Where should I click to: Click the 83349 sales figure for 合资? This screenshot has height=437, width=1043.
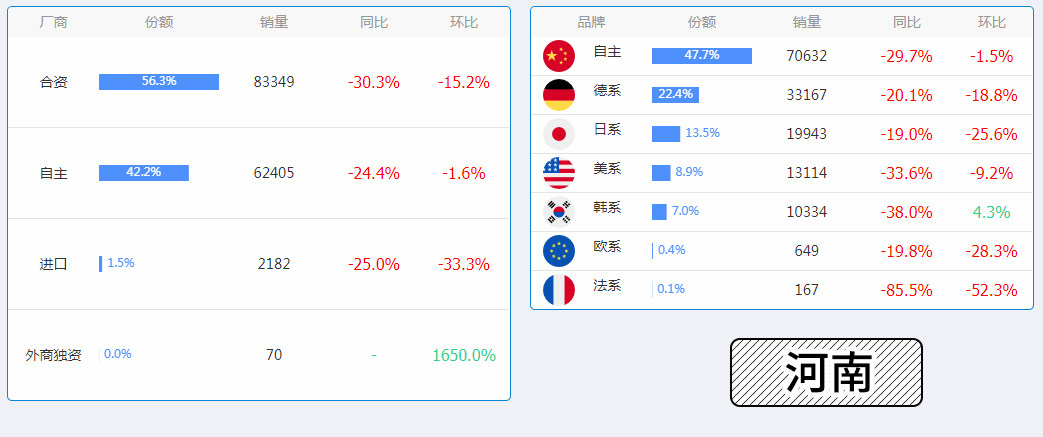(274, 82)
